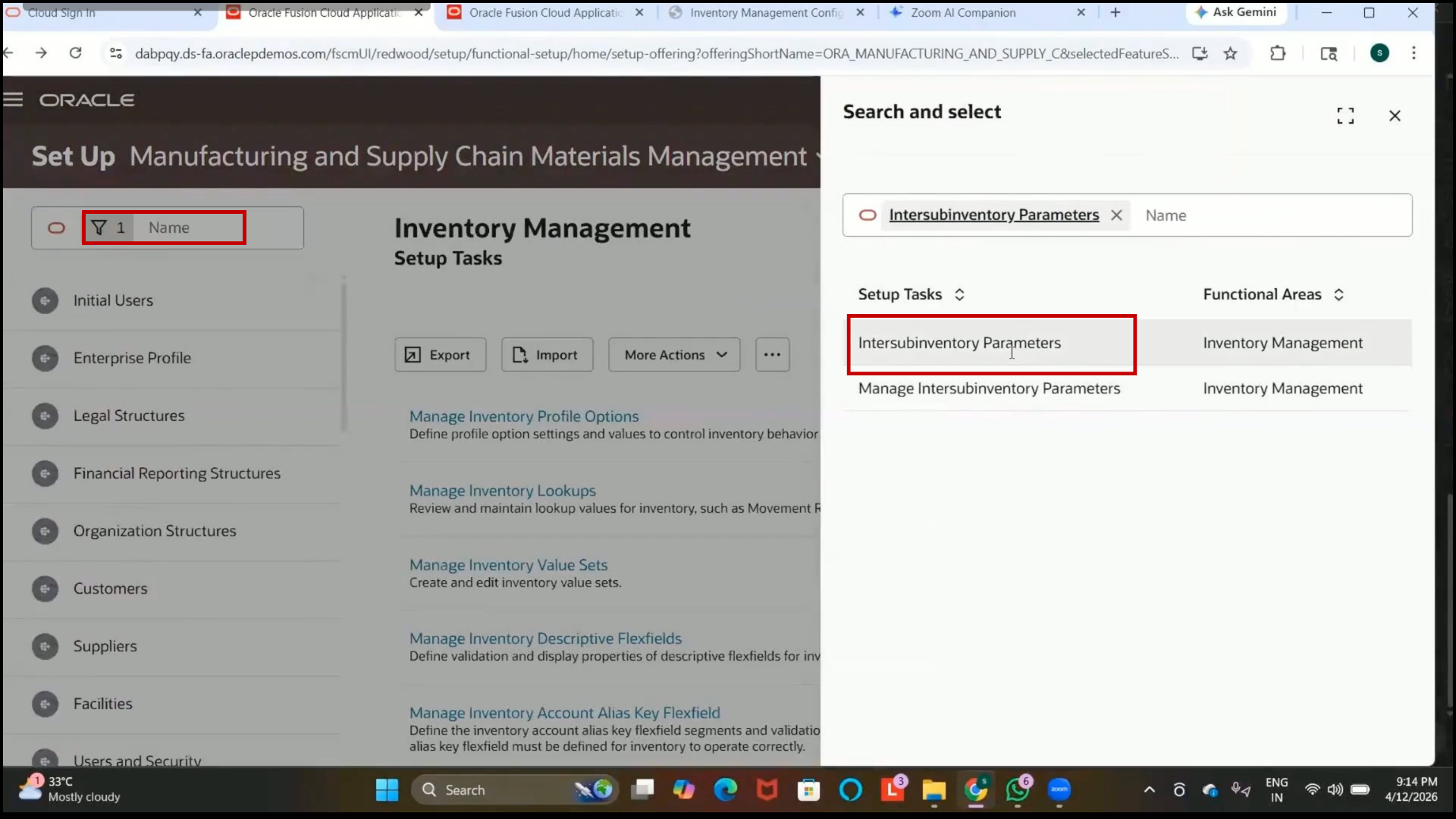Viewport: 1456px width, 819px height.
Task: Open Manage Inventory Lookups link
Action: (502, 491)
